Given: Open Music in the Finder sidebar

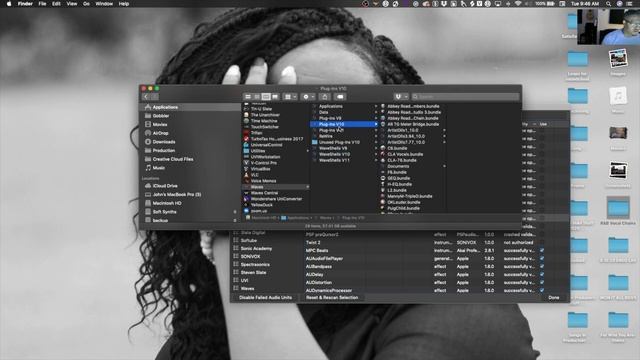Looking at the screenshot, I should point(158,168).
